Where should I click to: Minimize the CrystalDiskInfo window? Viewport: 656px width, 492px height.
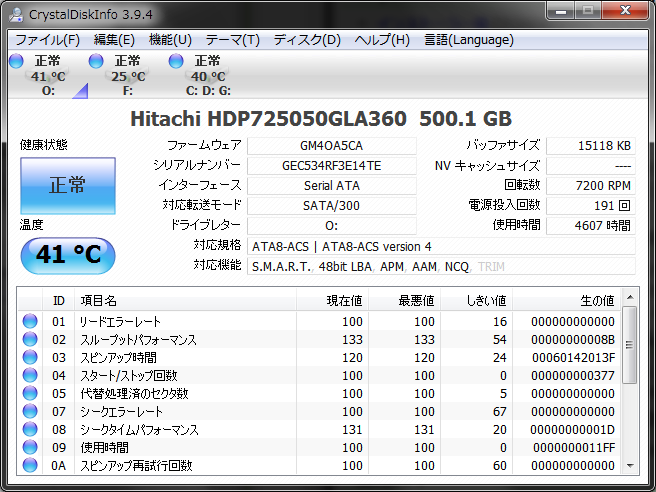[561, 10]
